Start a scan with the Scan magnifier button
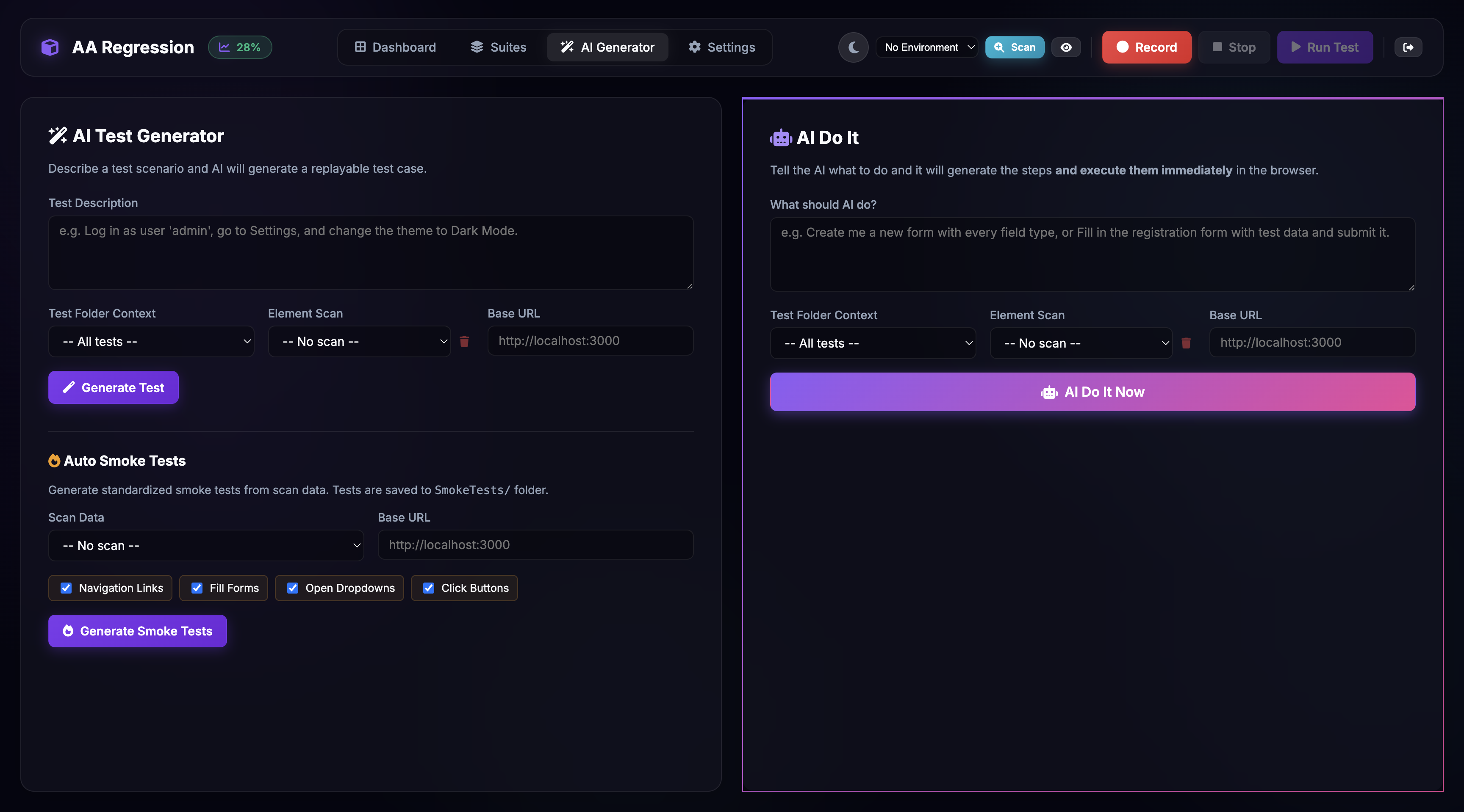The image size is (1464, 812). tap(1015, 47)
